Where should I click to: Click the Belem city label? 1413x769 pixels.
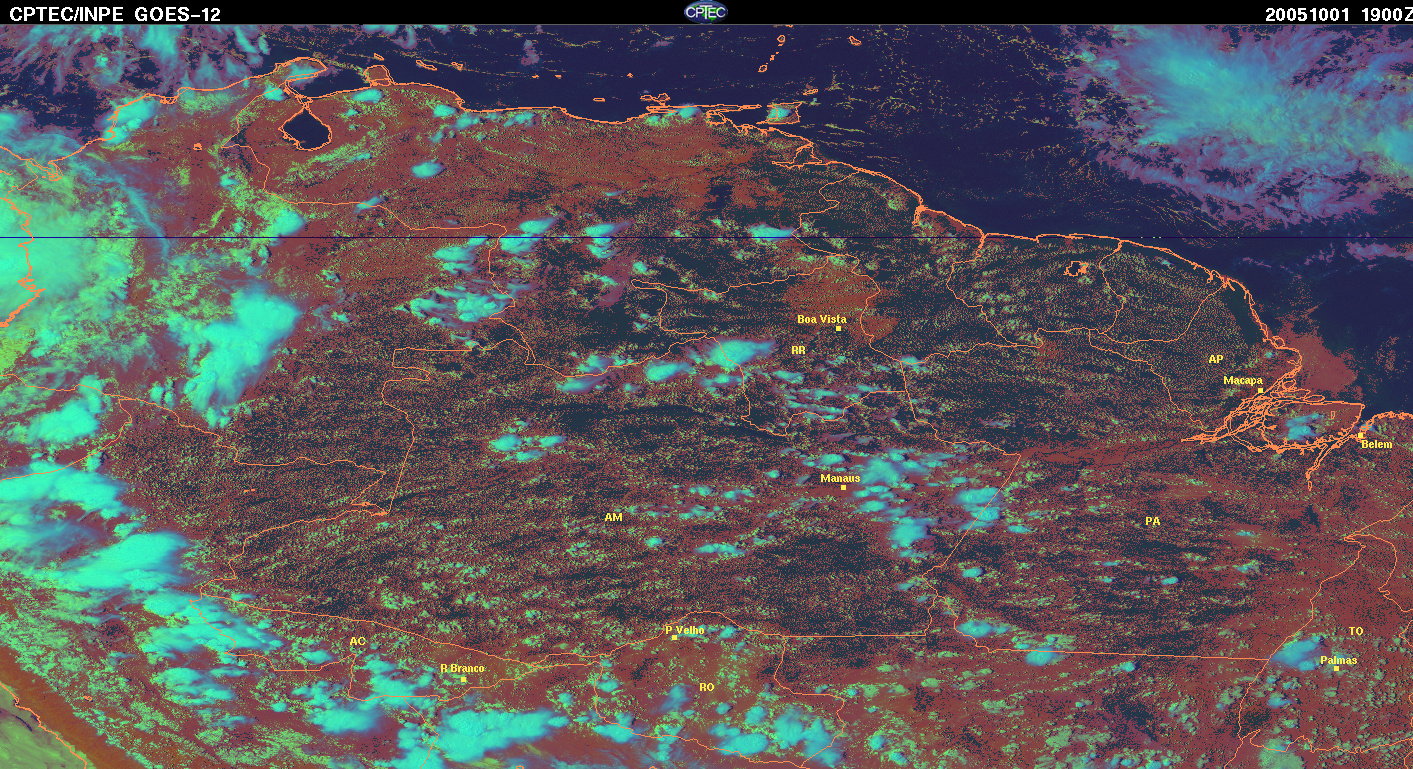(x=1376, y=444)
